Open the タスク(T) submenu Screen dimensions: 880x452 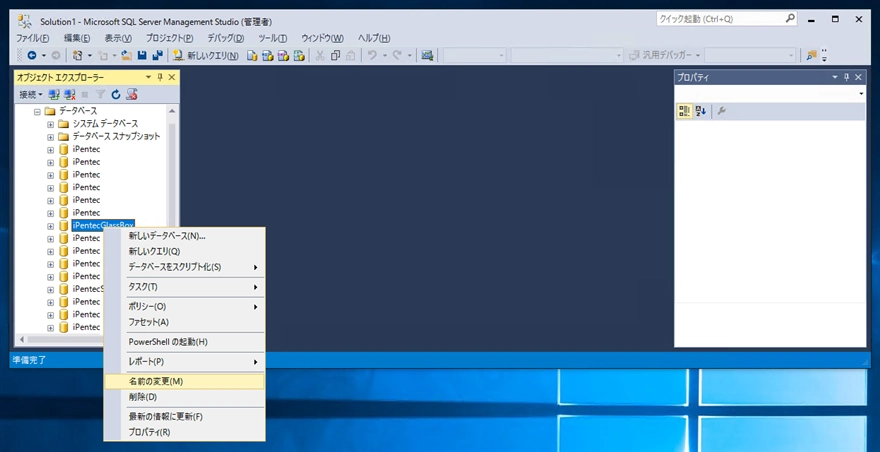tap(184, 287)
